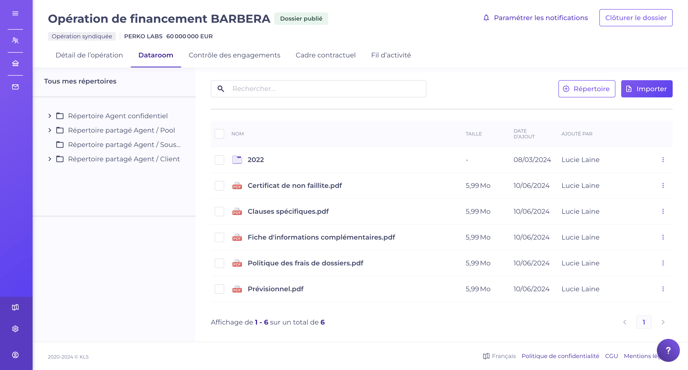Open the bank icon in the sidebar
The image size is (688, 370).
tap(15, 63)
